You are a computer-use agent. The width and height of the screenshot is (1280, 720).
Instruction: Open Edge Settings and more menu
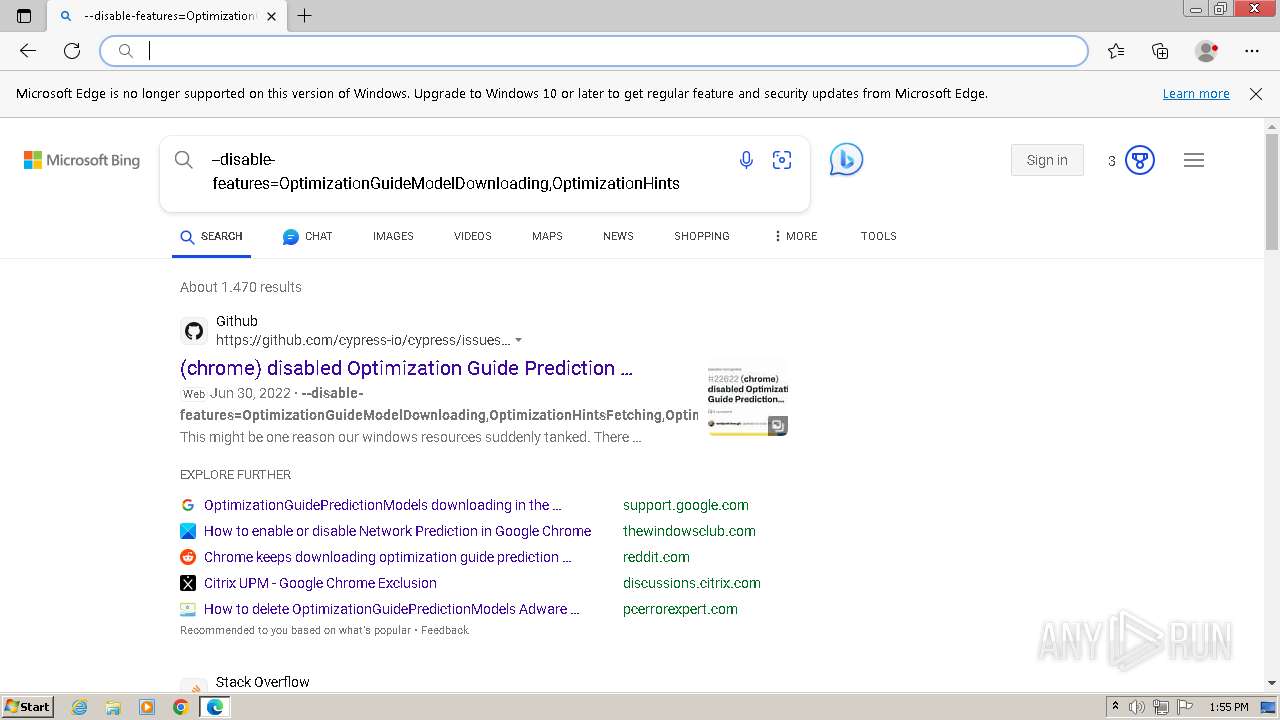click(1252, 51)
